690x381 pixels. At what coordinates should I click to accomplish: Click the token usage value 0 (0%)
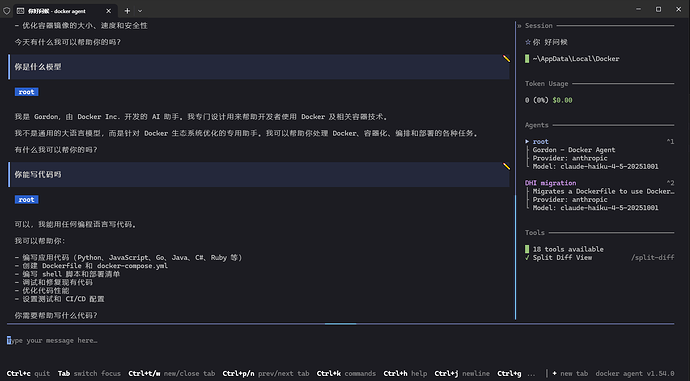pos(536,100)
